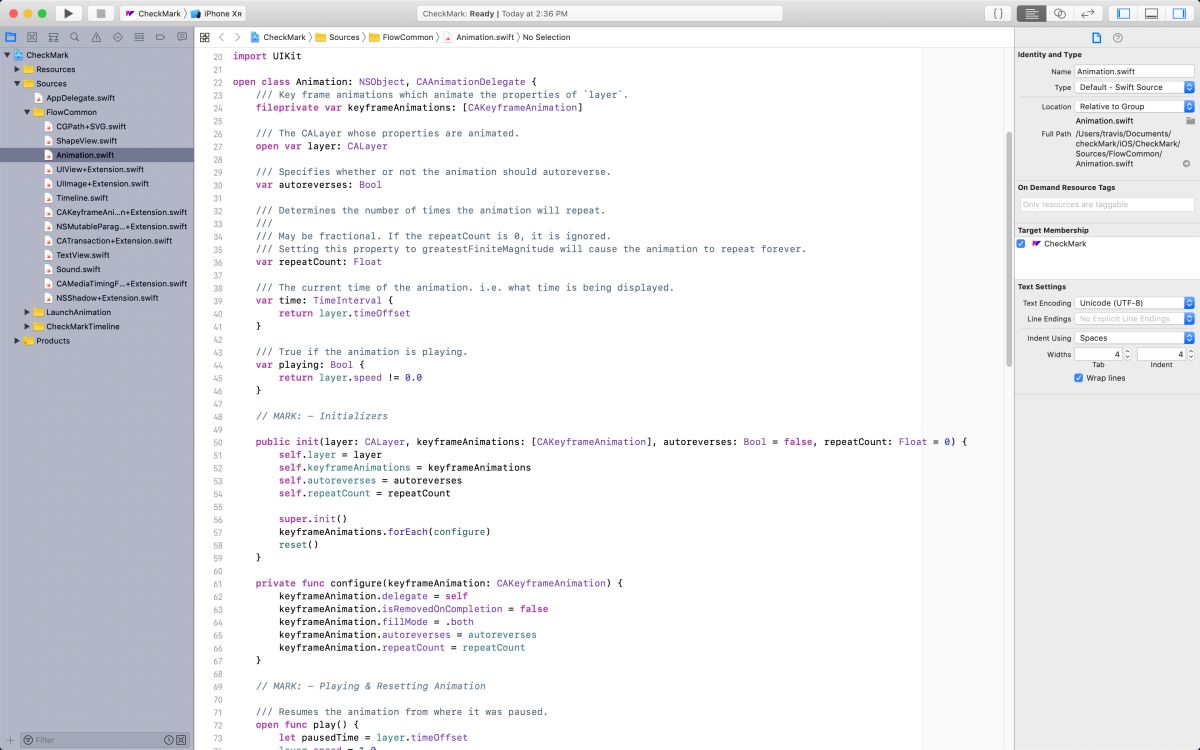This screenshot has height=750, width=1200.
Task: Collapse the FlowCommon folder
Action: click(x=27, y=112)
